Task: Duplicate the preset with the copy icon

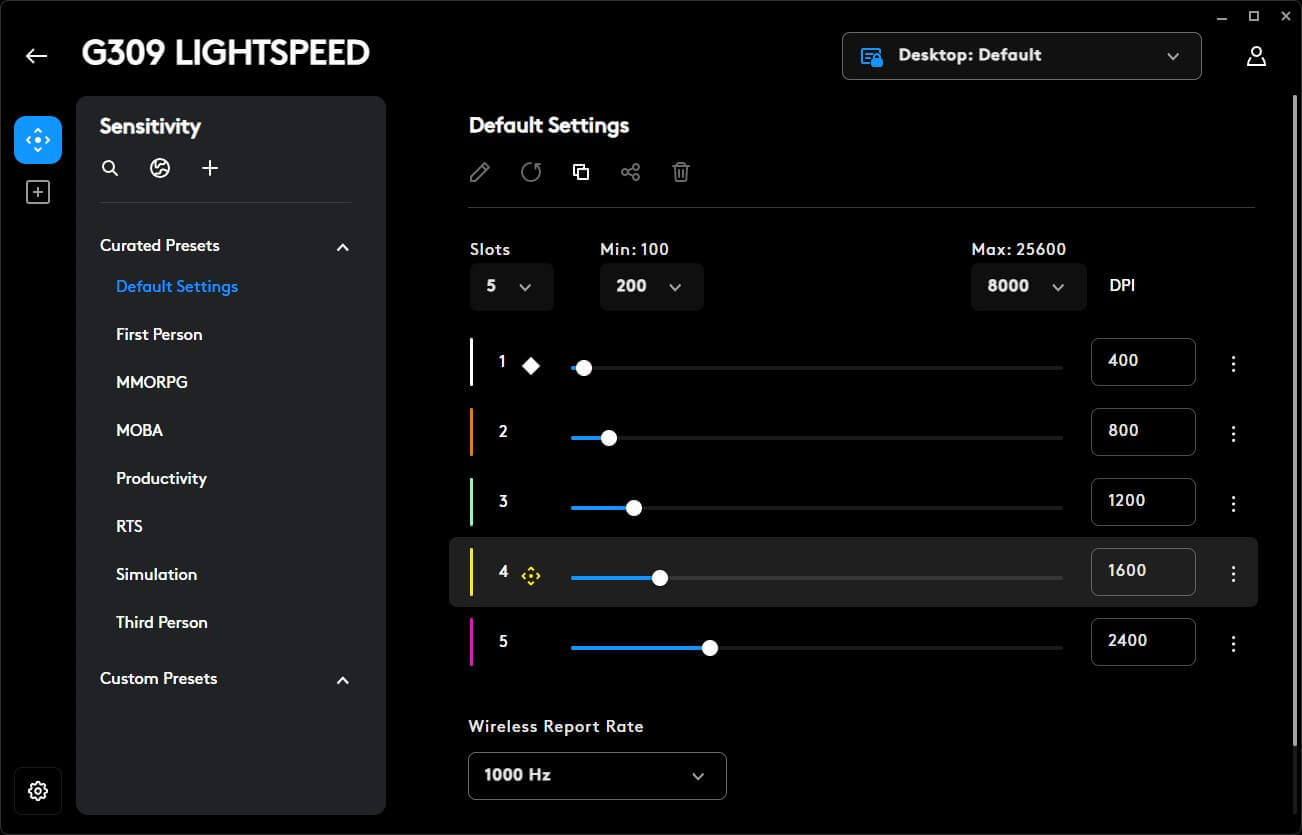Action: 581,172
